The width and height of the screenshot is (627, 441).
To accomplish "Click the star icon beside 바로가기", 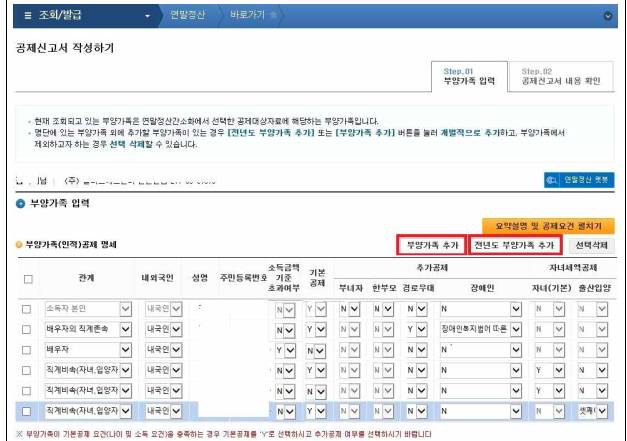I will point(274,15).
